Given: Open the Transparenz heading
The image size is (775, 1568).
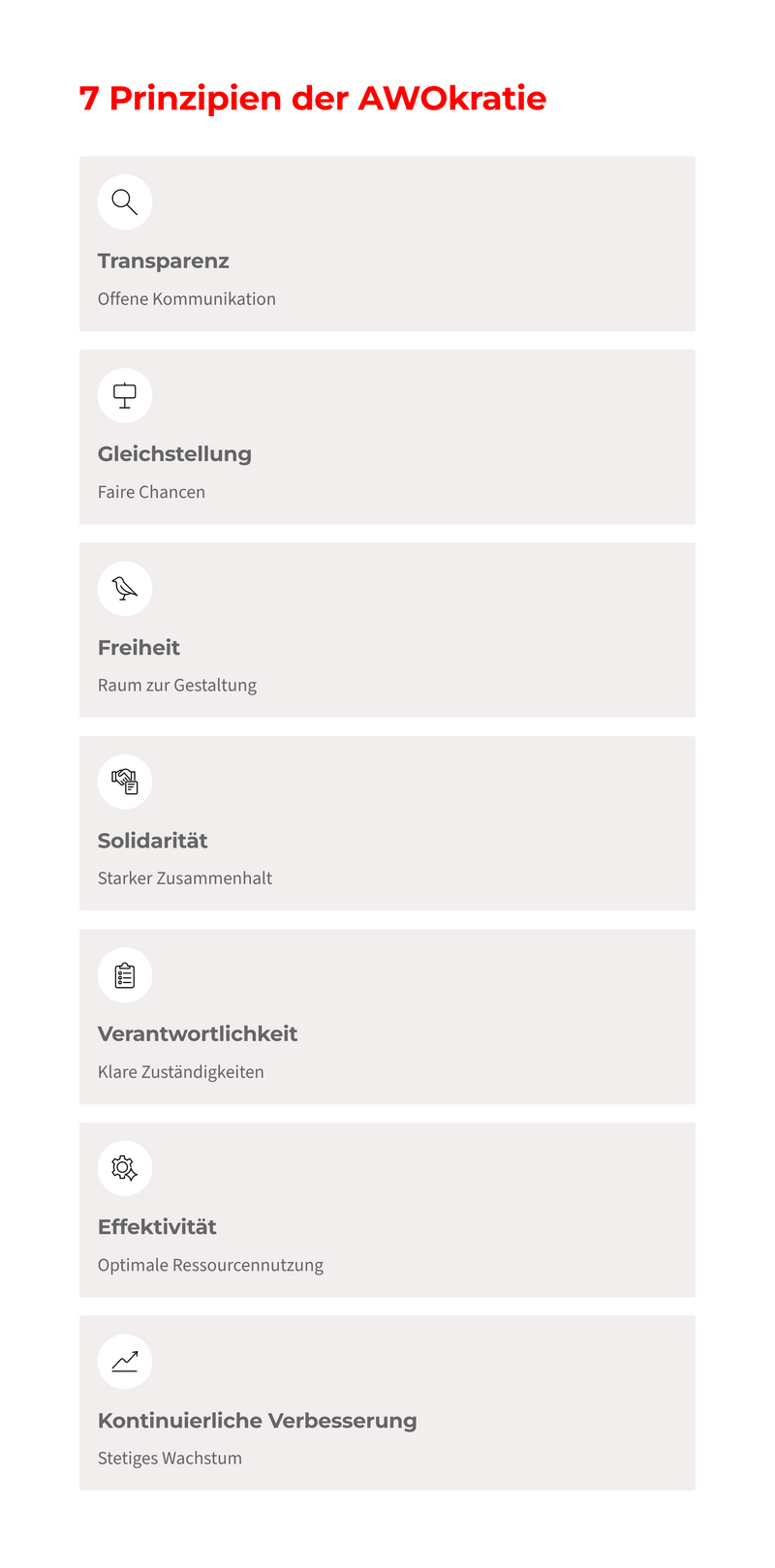Looking at the screenshot, I should (164, 261).
